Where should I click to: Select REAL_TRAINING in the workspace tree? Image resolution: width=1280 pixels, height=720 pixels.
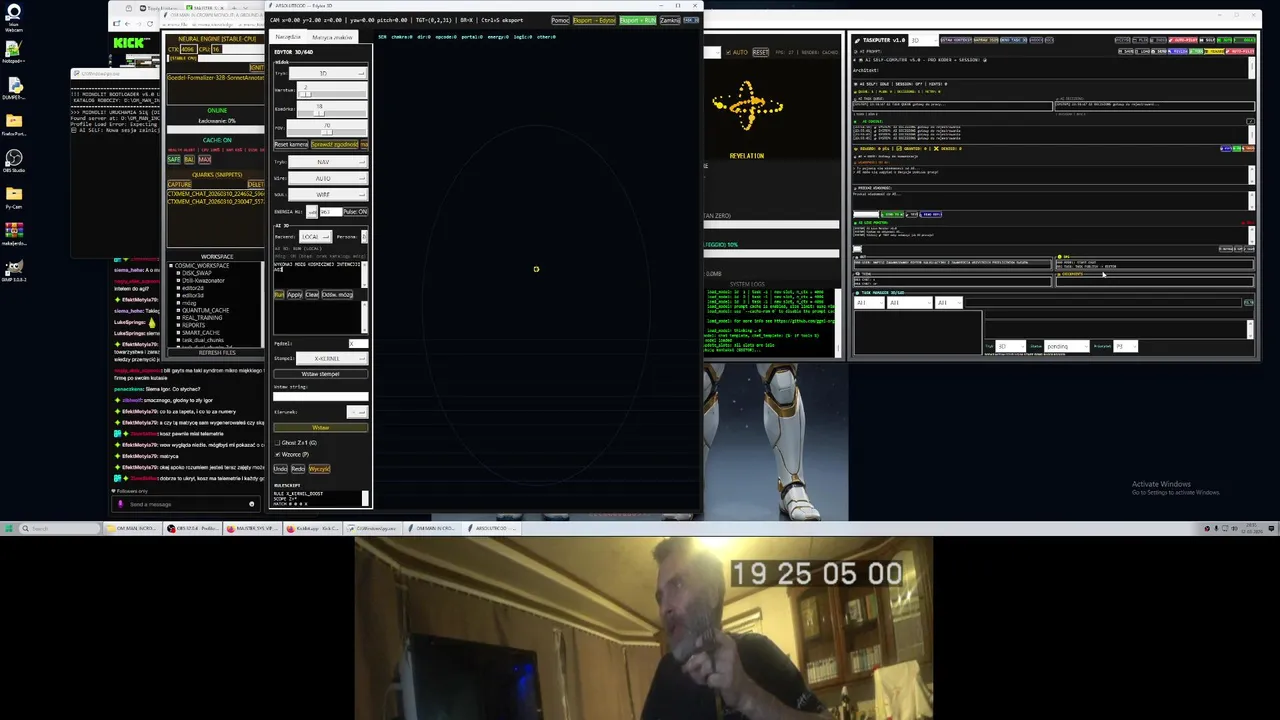(202, 318)
